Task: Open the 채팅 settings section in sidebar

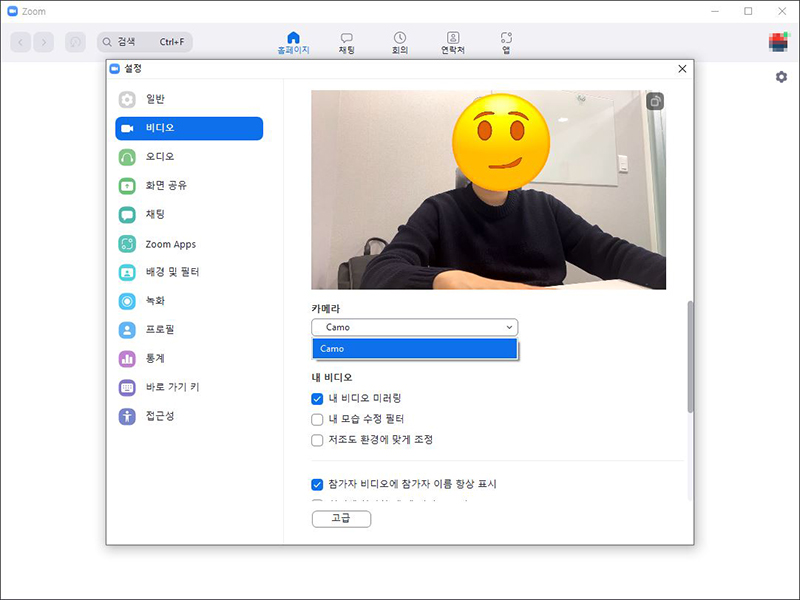Action: (x=189, y=214)
